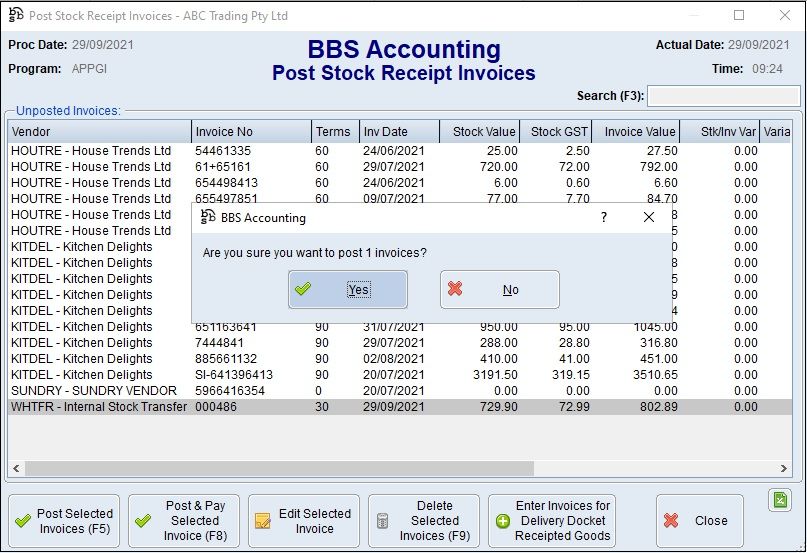Click into the Search (F3) field
This screenshot has width=807, height=553.
[724, 96]
